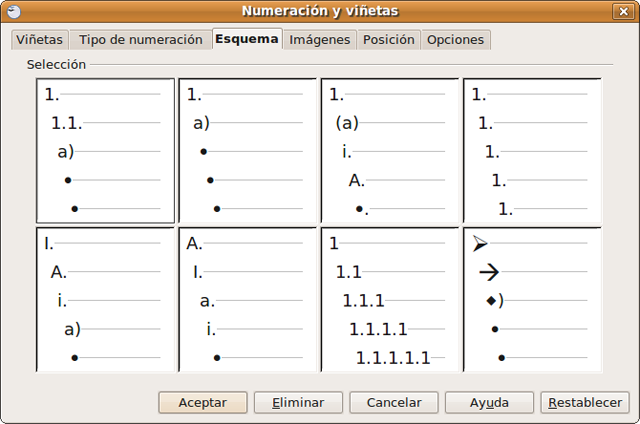Viewport: 640px width, 424px height.
Task: Click the window menu icon in title bar
Action: (14, 11)
